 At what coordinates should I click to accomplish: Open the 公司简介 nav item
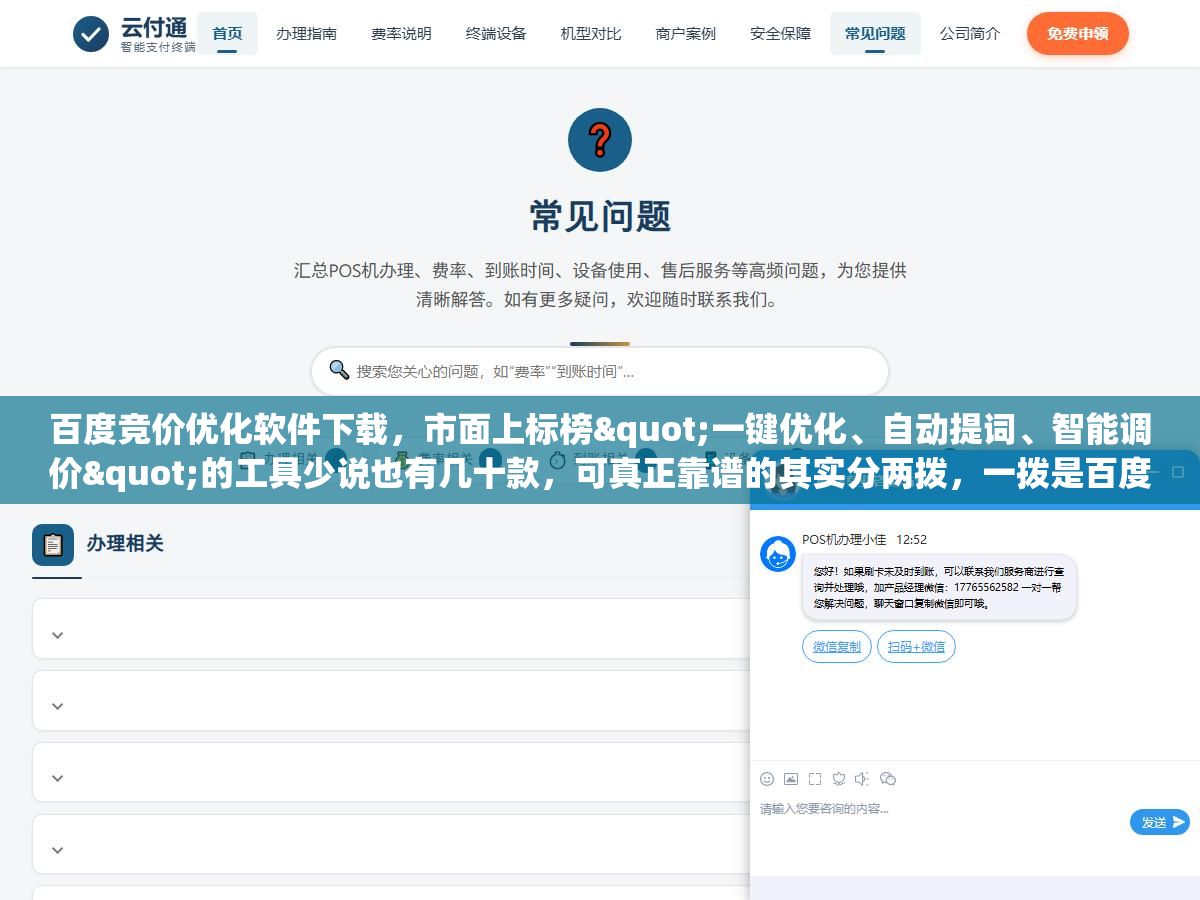point(970,34)
